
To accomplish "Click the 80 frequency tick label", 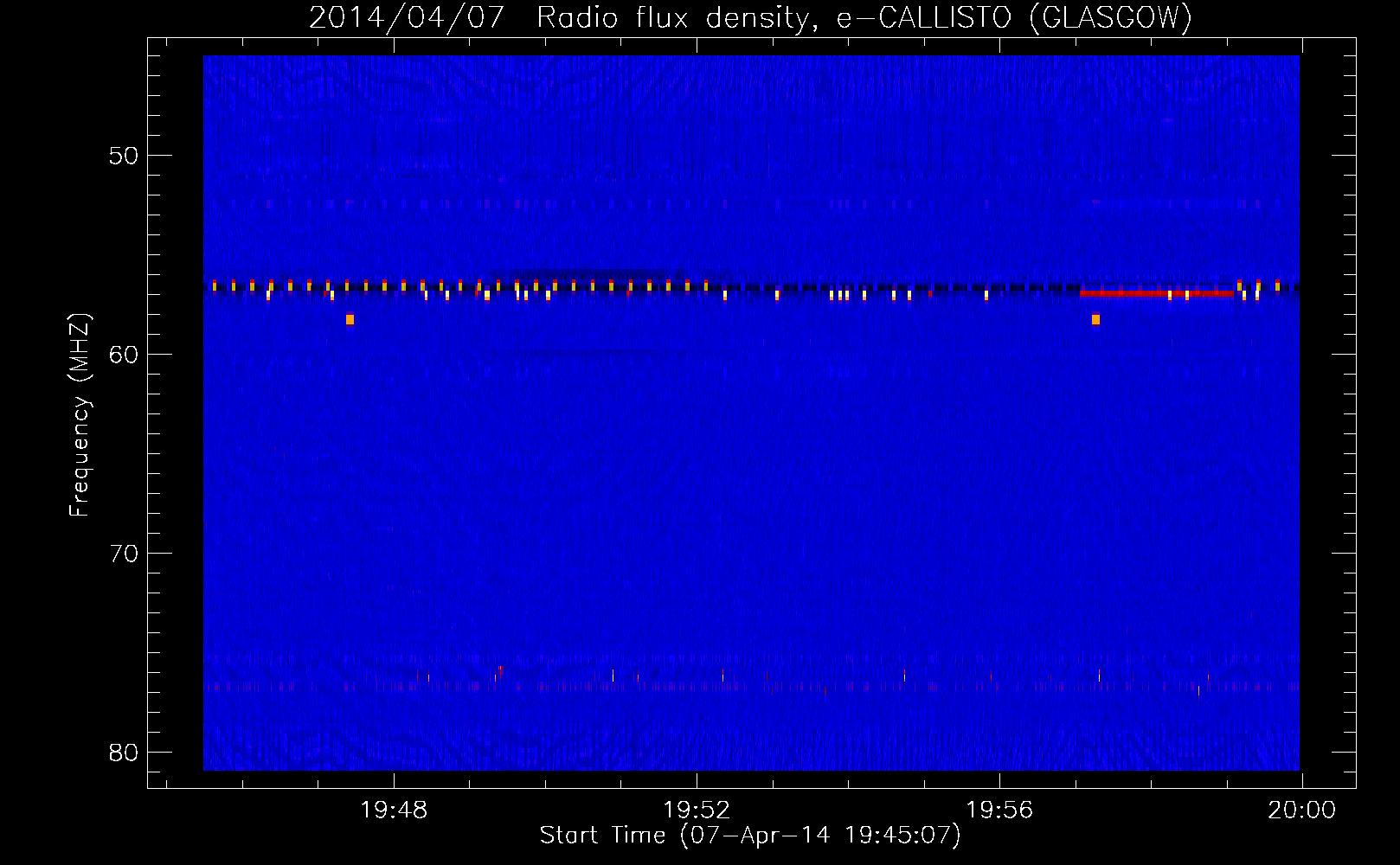I will pos(124,753).
